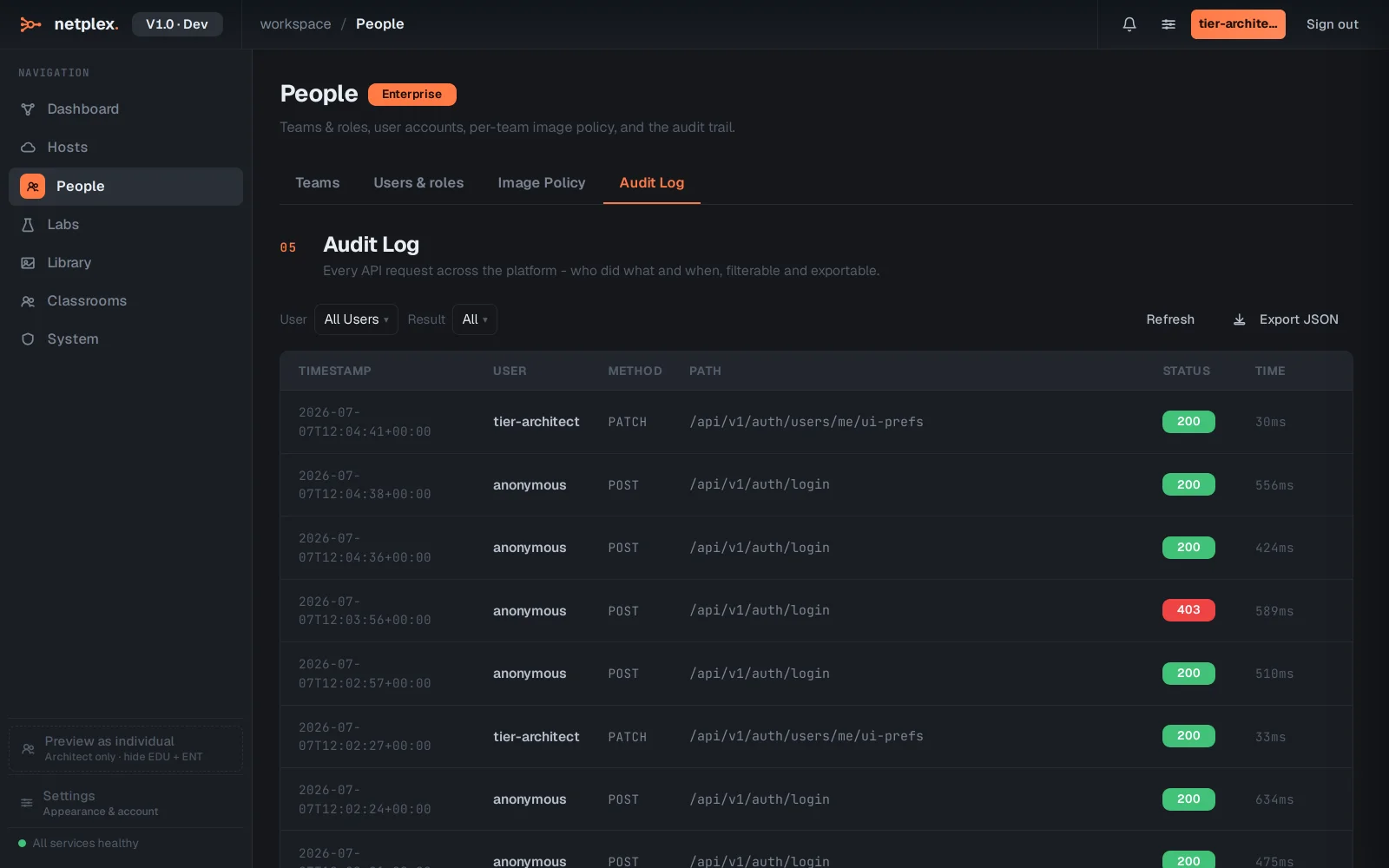
Task: Click the Hosts cloud icon
Action: coord(28,148)
